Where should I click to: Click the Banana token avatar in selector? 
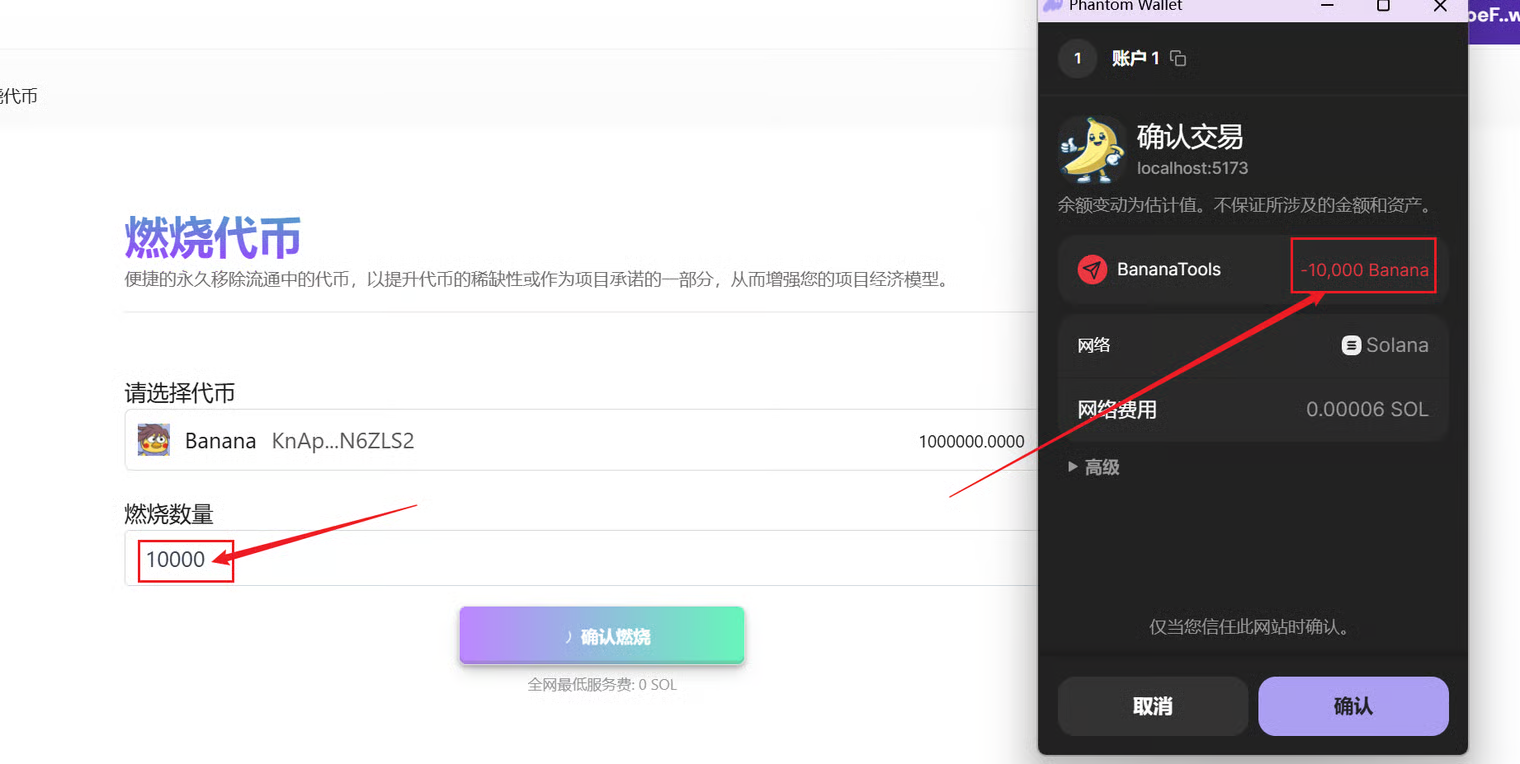tap(154, 440)
